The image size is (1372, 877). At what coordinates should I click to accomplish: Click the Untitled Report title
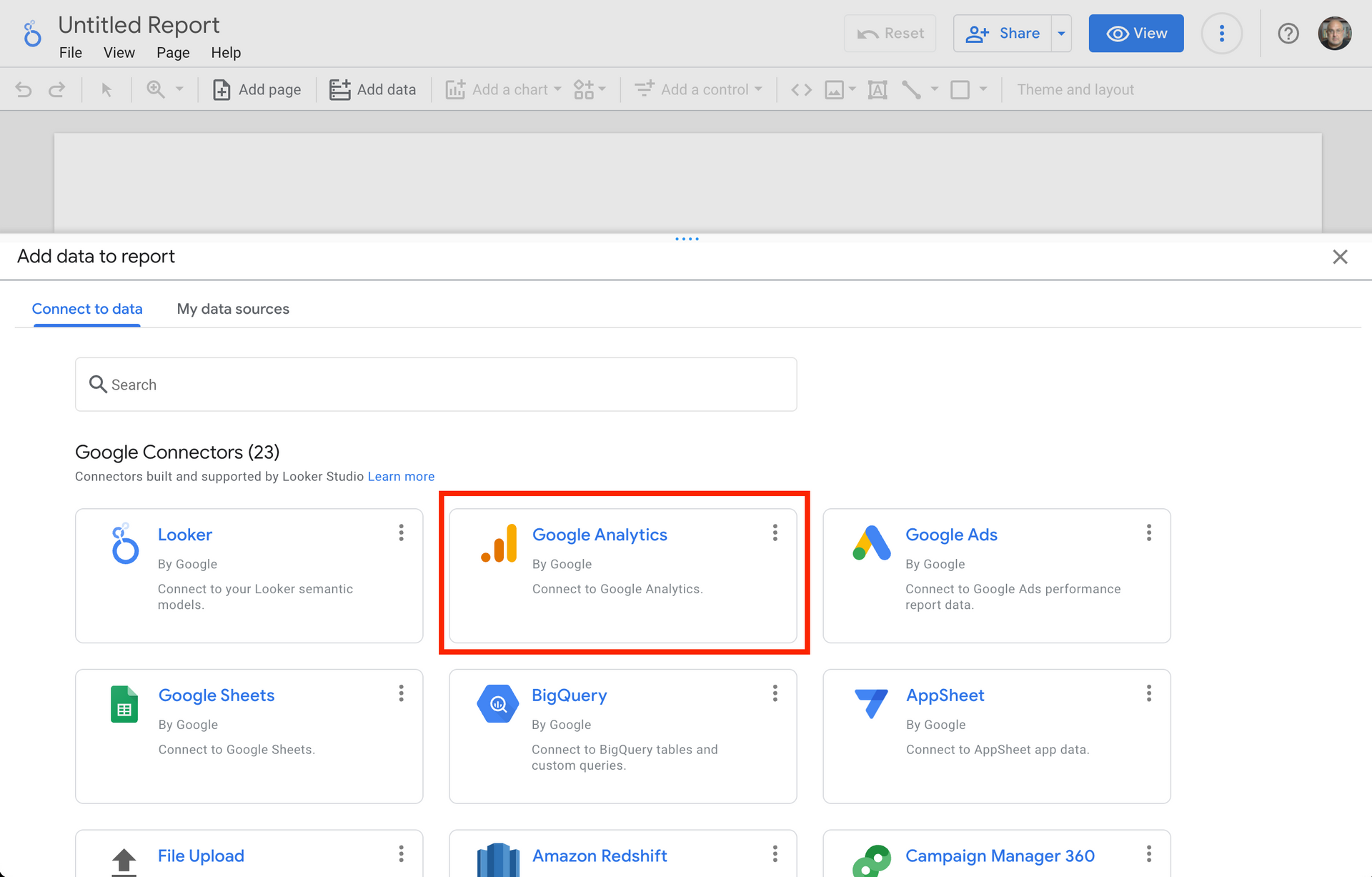(x=139, y=25)
